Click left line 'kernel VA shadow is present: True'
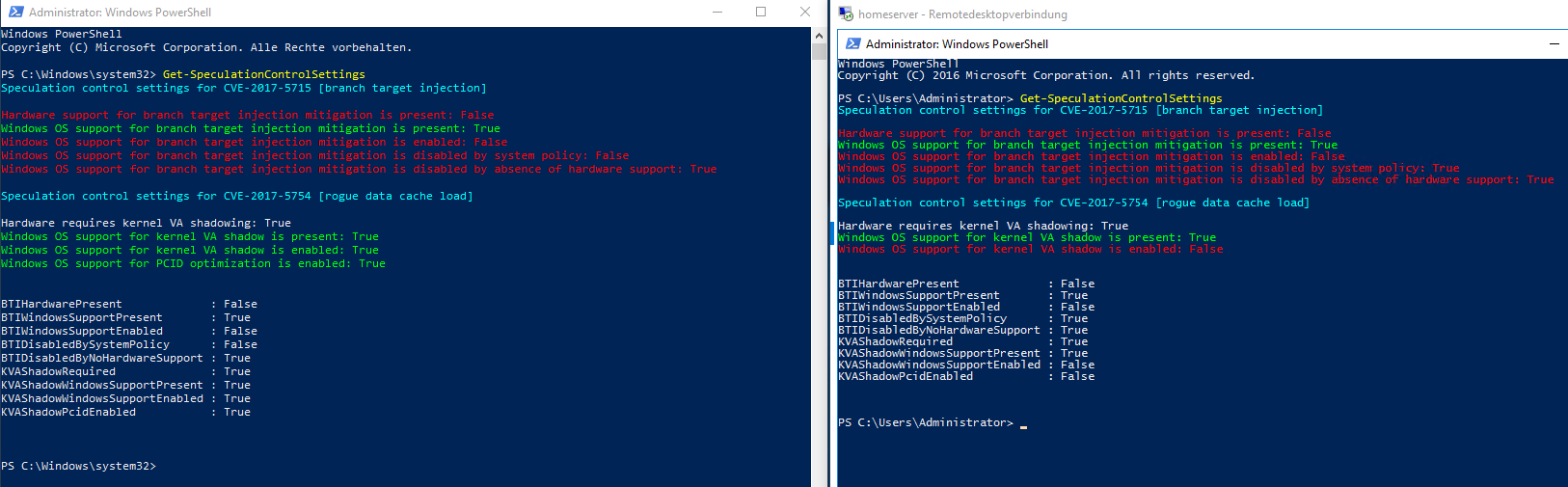 point(190,236)
